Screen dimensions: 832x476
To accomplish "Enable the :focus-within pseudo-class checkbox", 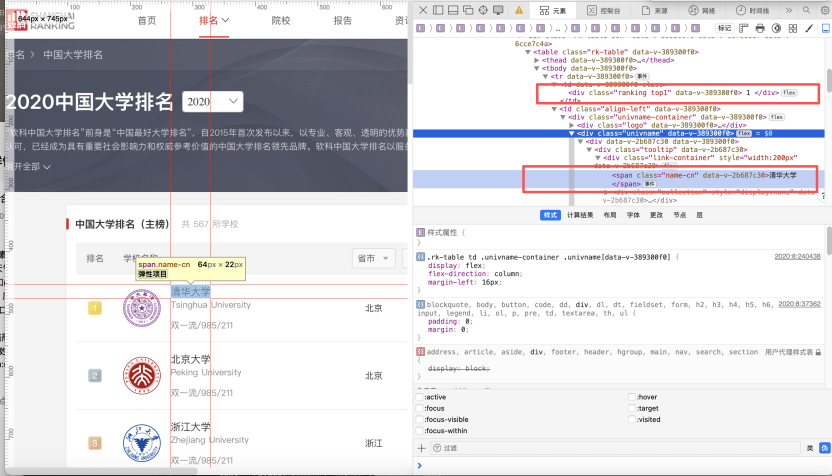I will point(420,430).
